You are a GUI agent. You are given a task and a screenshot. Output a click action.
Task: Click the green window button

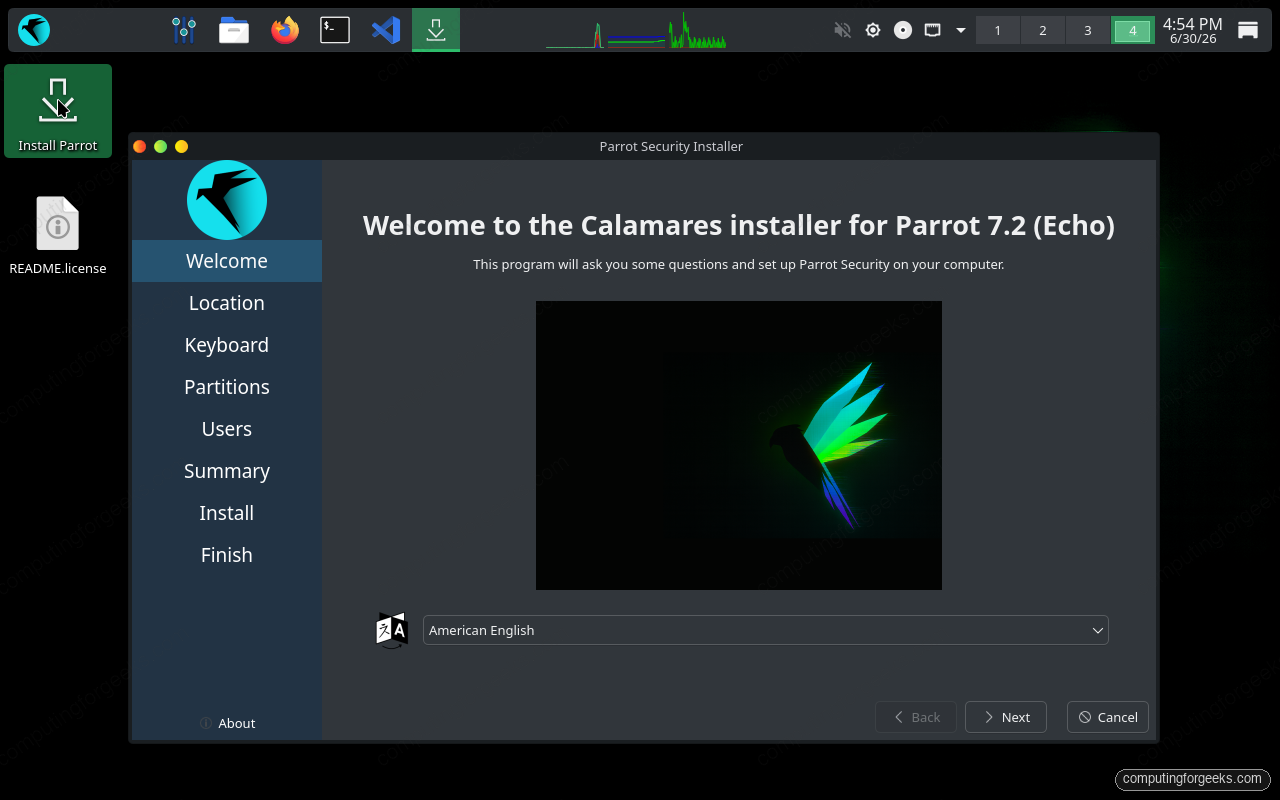(x=160, y=146)
